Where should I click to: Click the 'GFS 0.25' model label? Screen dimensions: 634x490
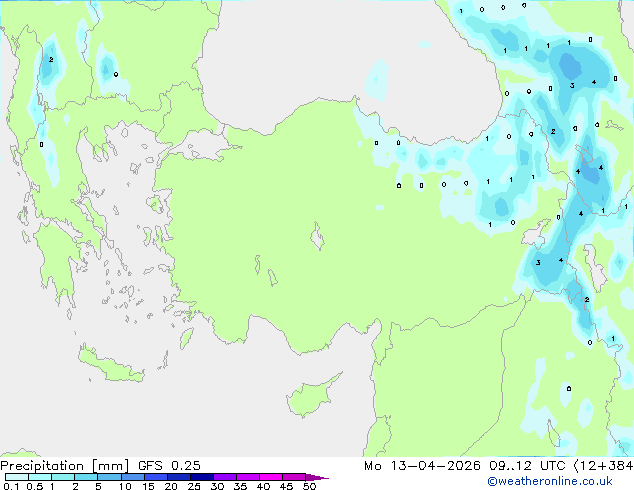pos(169,466)
